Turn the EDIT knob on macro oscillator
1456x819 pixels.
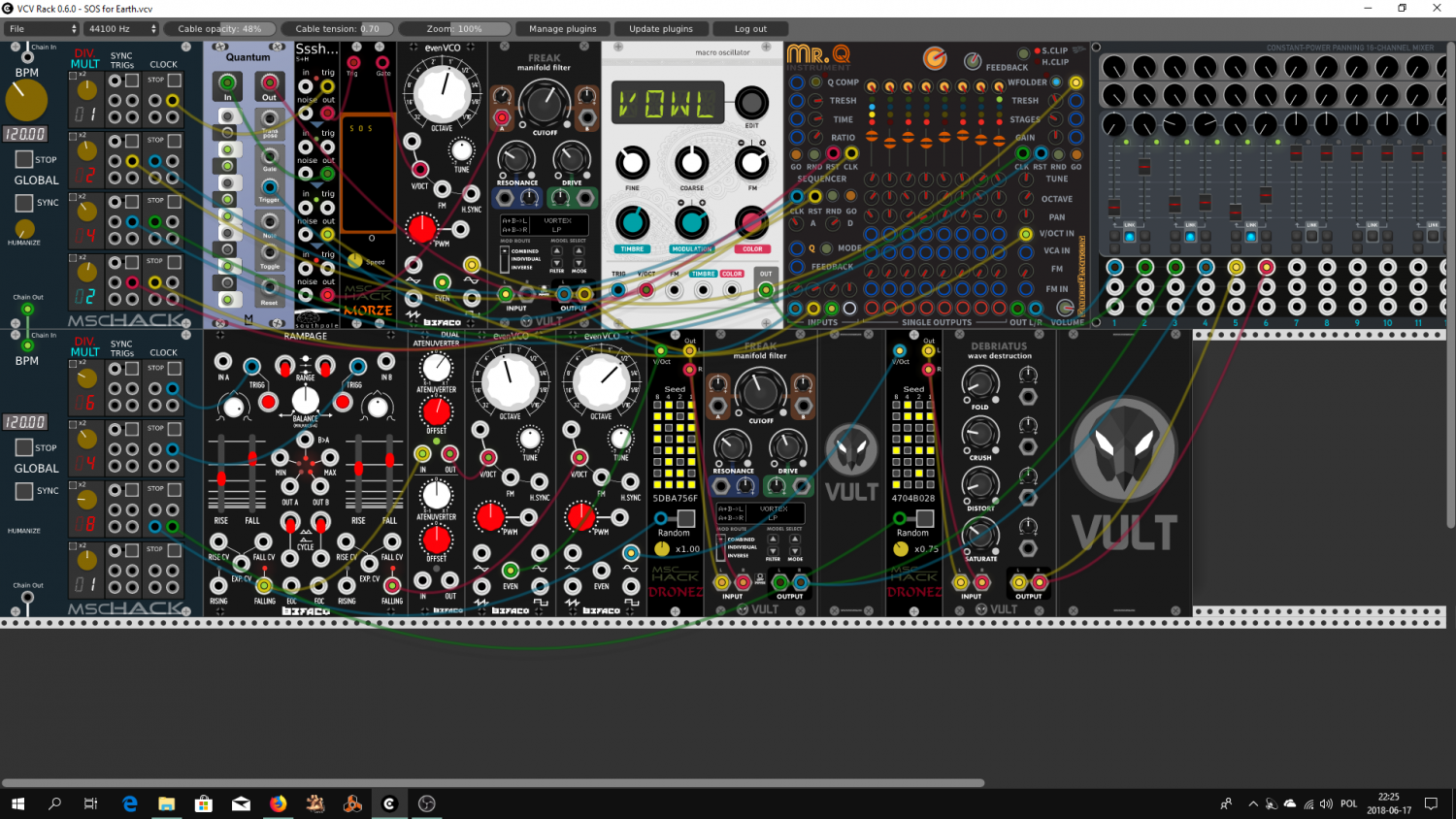750,102
